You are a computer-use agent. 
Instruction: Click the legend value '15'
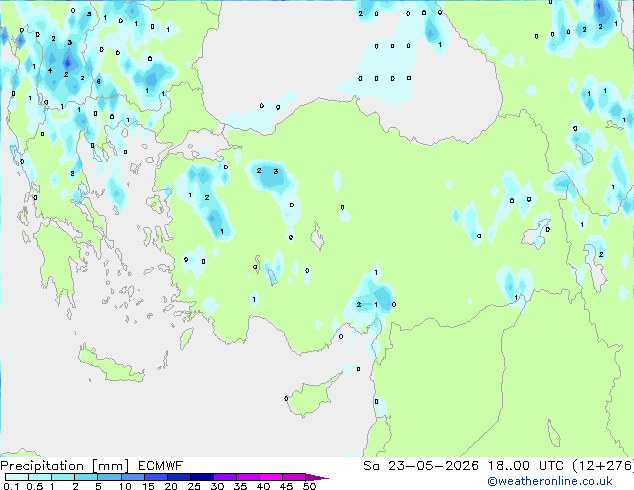(x=148, y=486)
